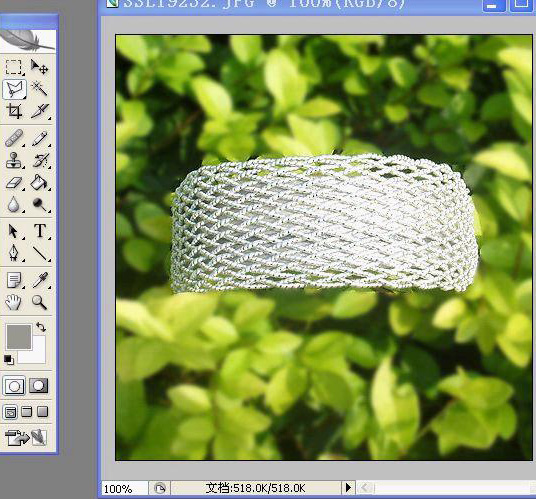Switch to Quick Mask mode
The image size is (536, 499).
point(39,386)
